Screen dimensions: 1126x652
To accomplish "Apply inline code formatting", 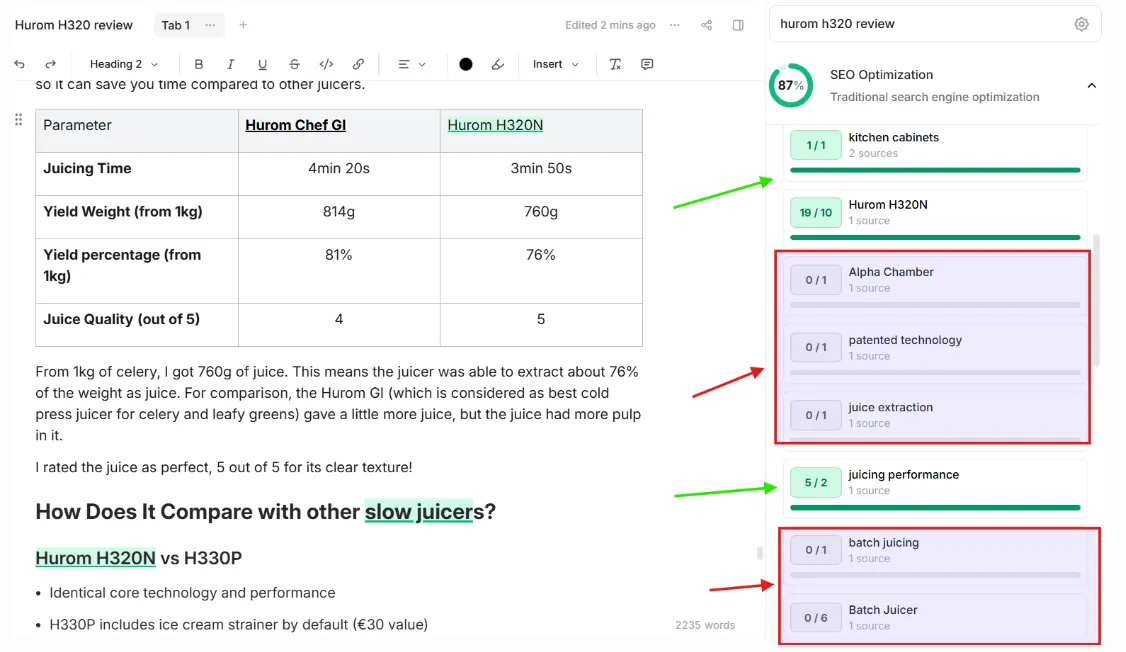I will [x=326, y=65].
